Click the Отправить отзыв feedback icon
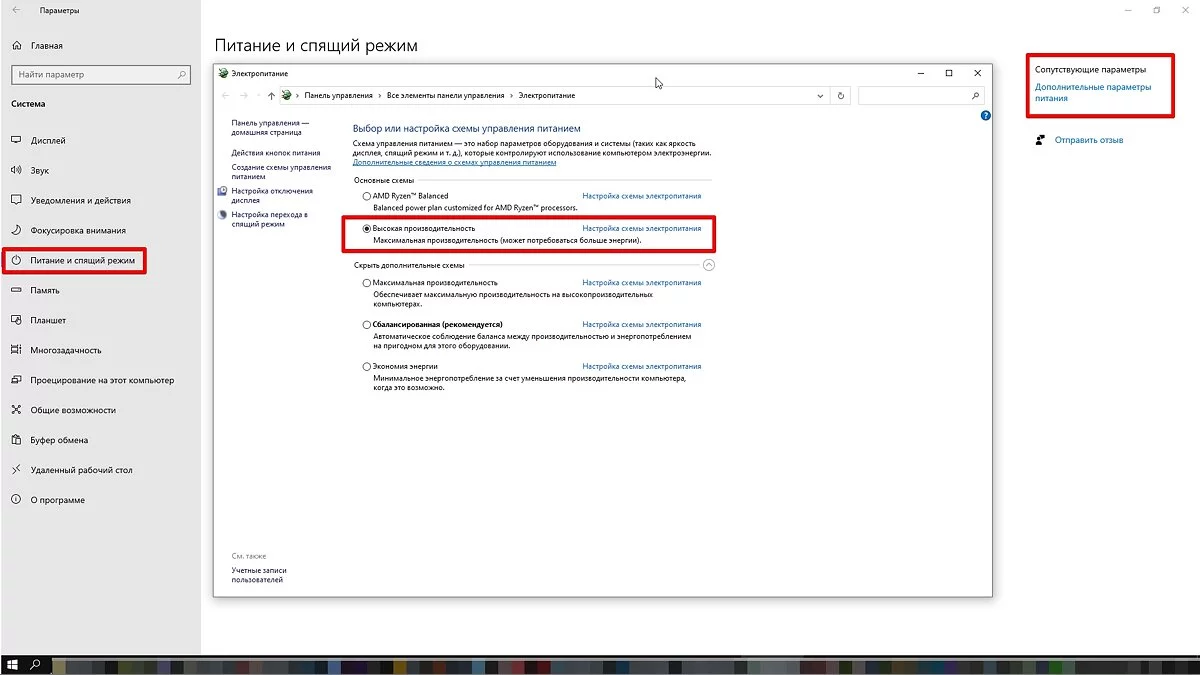The image size is (1200, 675). coord(1041,140)
